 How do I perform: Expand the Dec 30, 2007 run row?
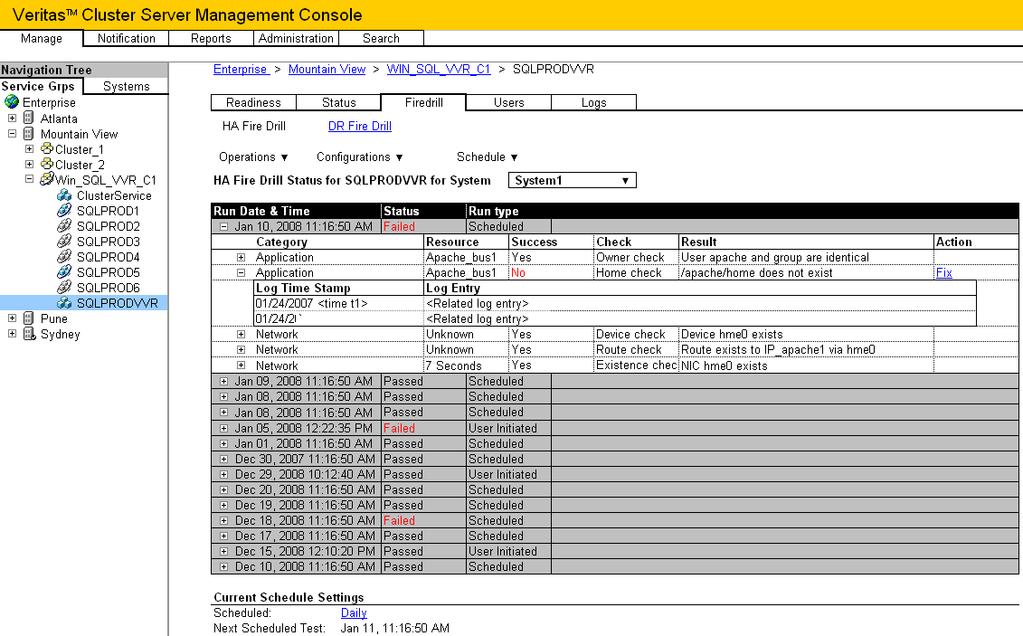[x=224, y=459]
